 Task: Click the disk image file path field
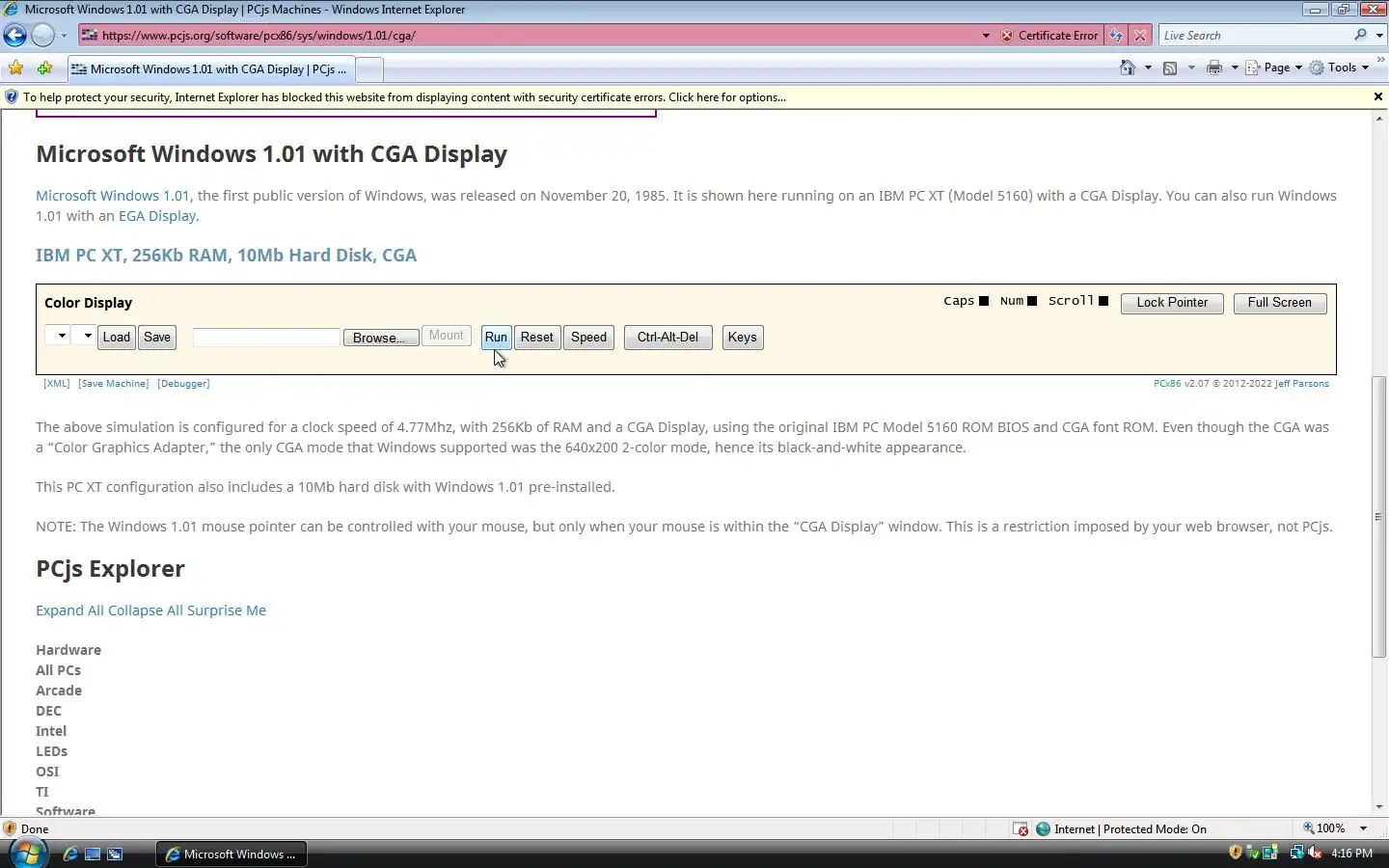(x=266, y=338)
